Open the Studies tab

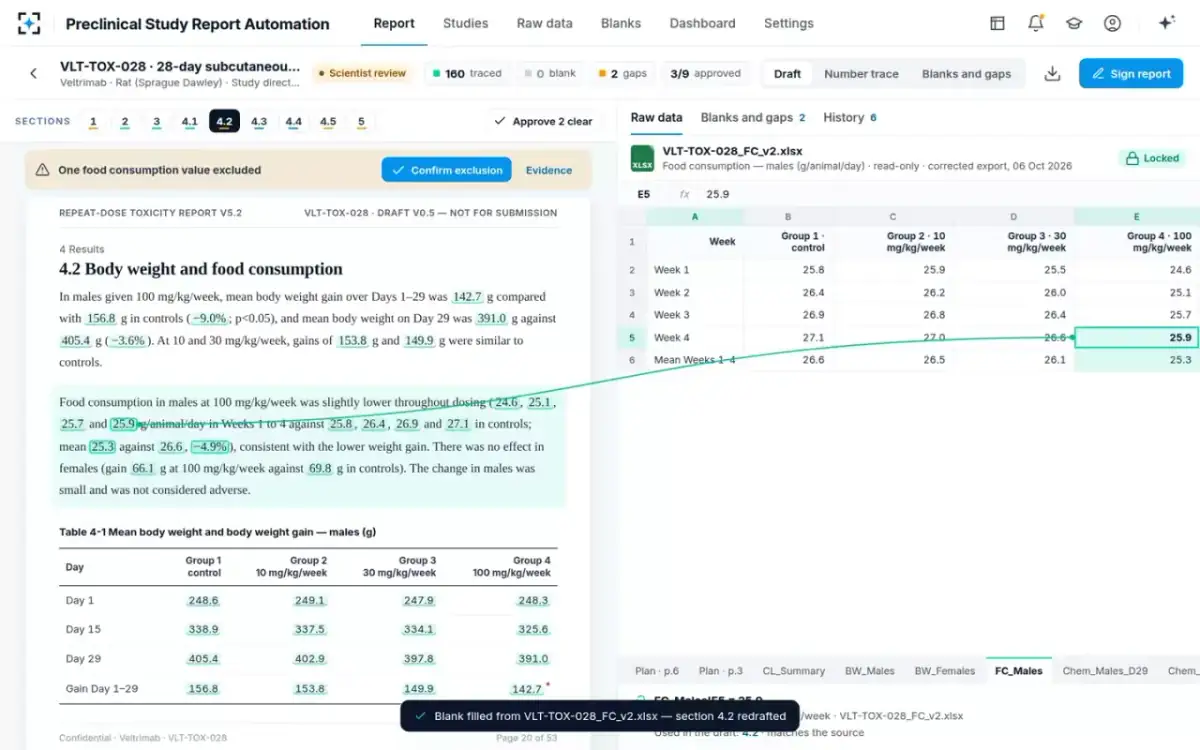click(x=465, y=23)
